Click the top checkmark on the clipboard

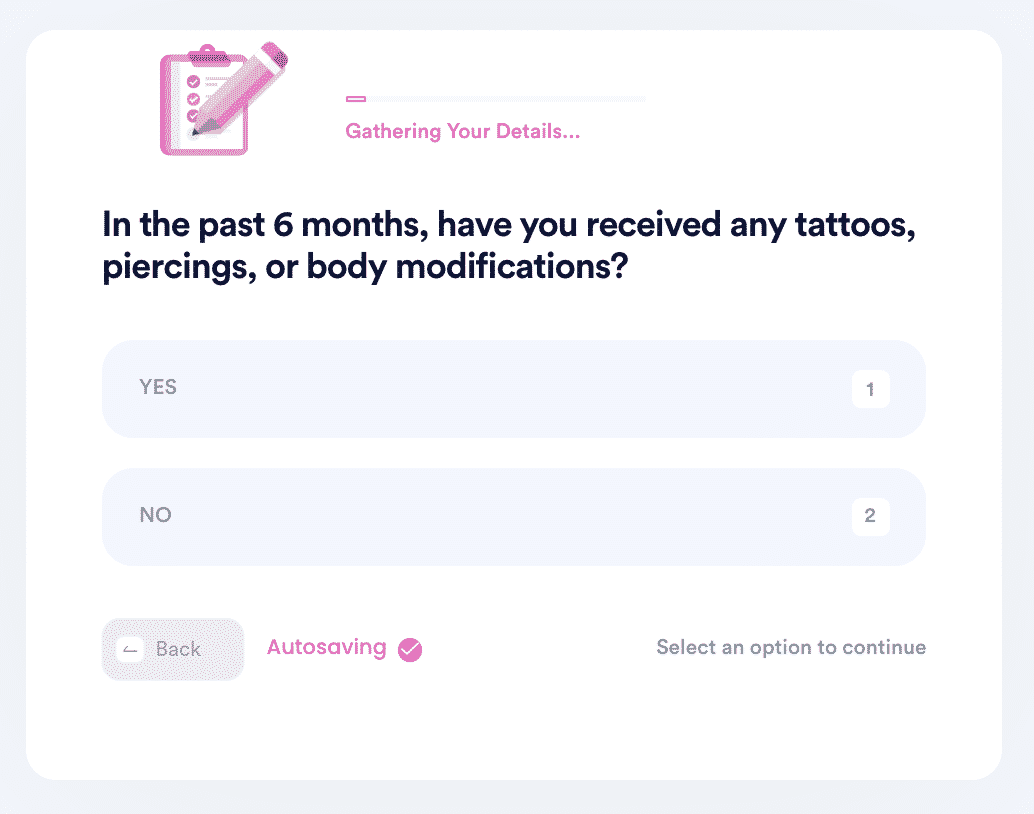tap(193, 82)
